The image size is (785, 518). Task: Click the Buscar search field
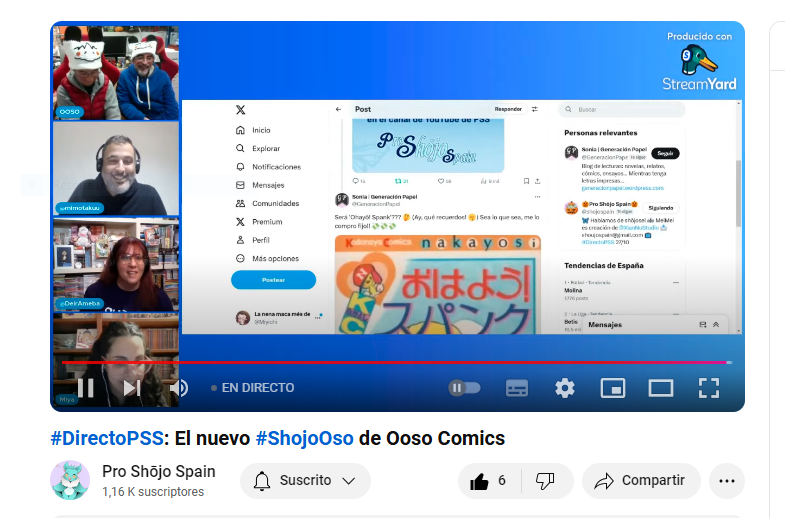(622, 109)
